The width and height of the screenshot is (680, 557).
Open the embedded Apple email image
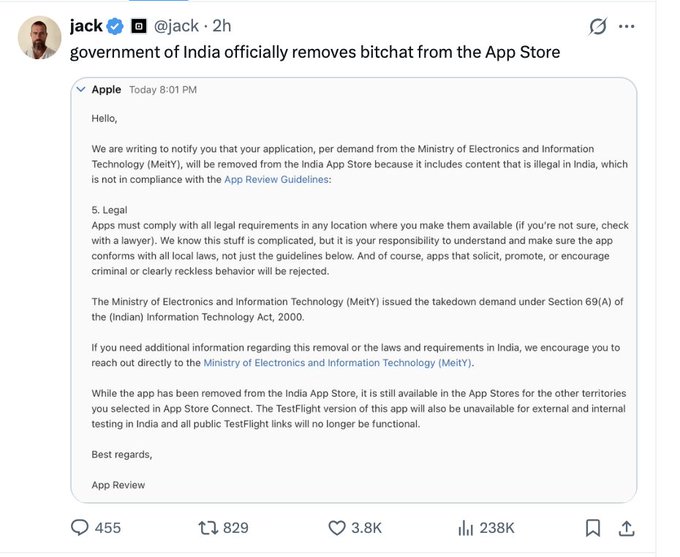tap(354, 290)
